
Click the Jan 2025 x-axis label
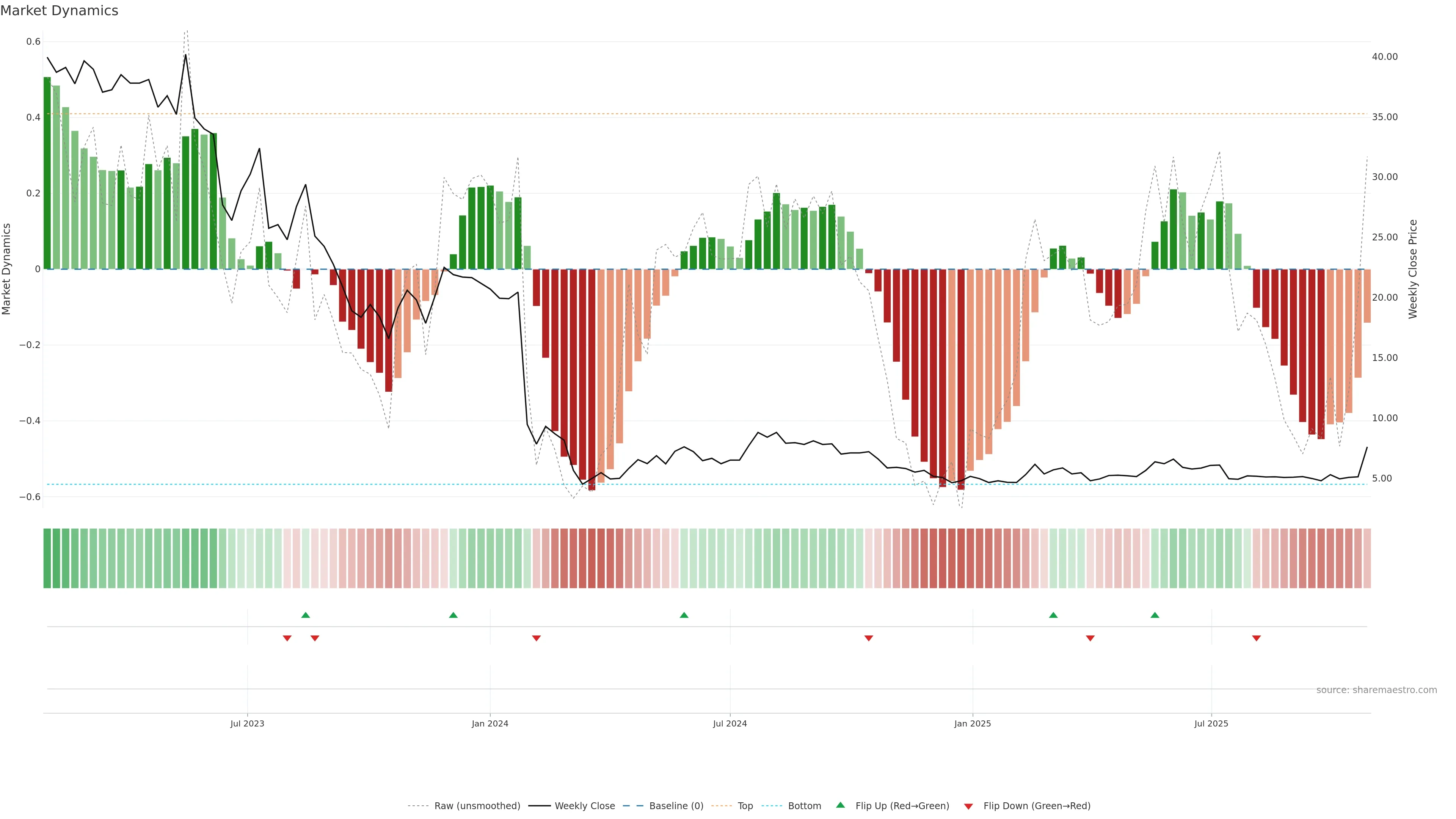972,724
